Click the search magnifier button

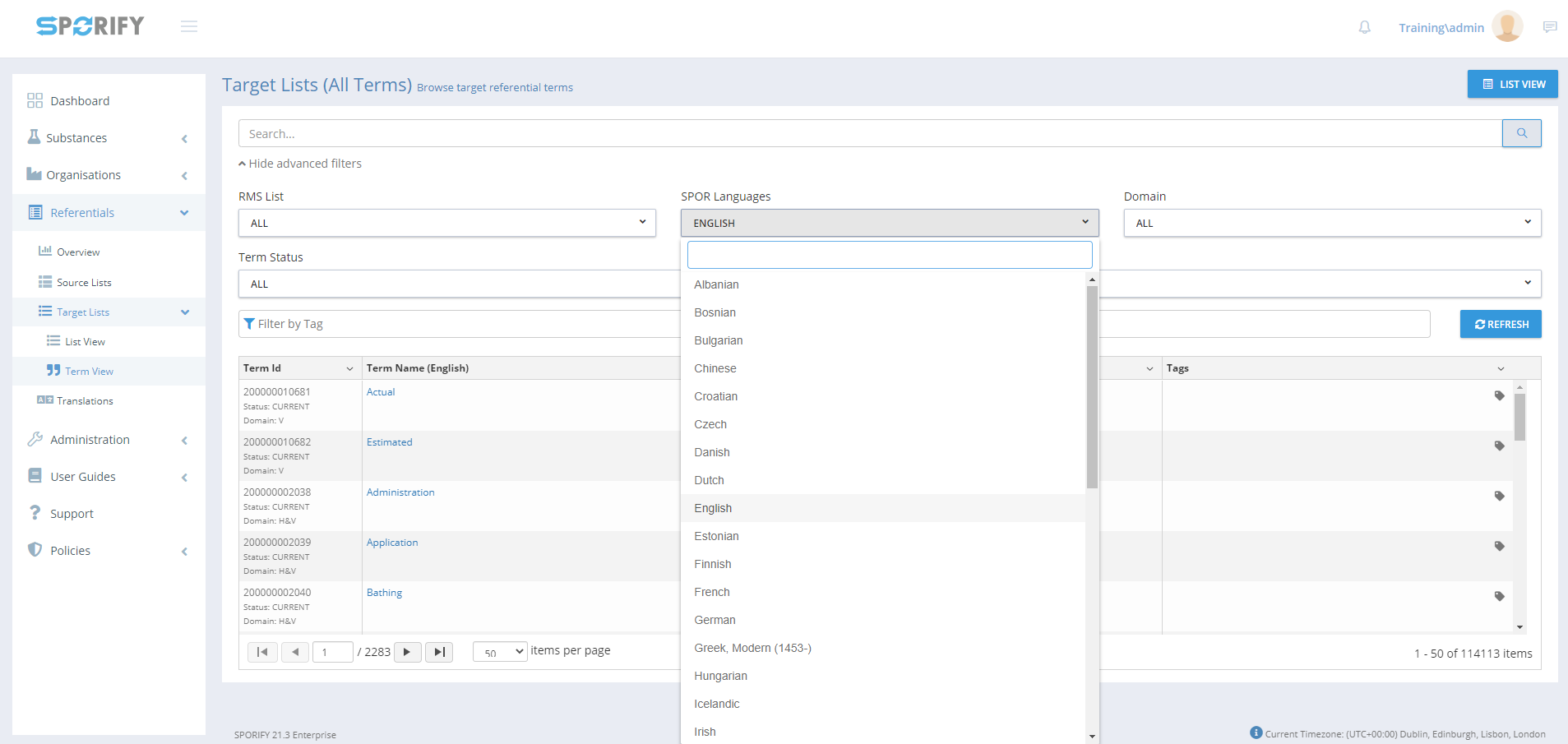(1521, 133)
